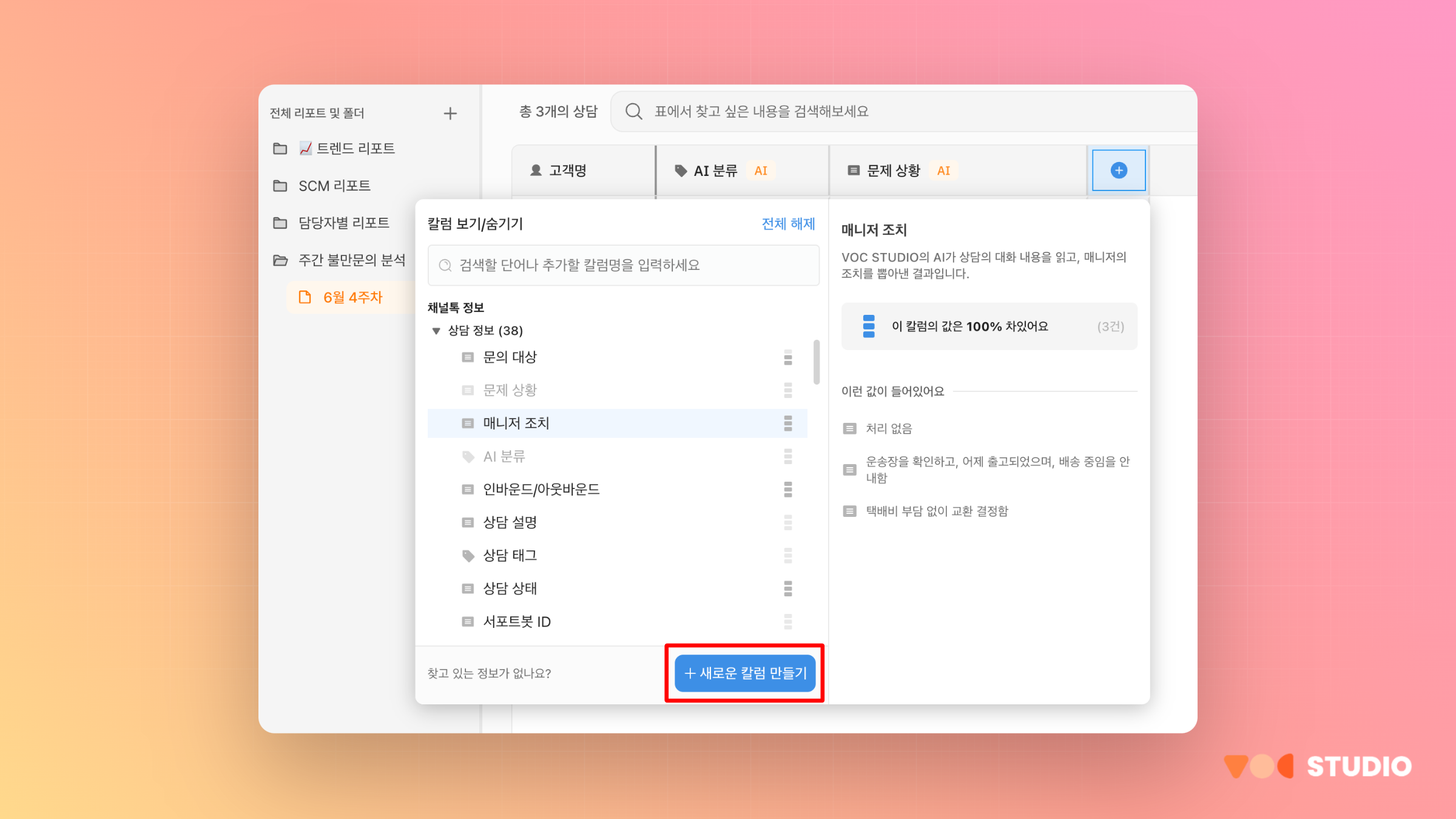The width and height of the screenshot is (1456, 819).
Task: Toggle the 상담 설명 column on
Action: click(x=510, y=523)
